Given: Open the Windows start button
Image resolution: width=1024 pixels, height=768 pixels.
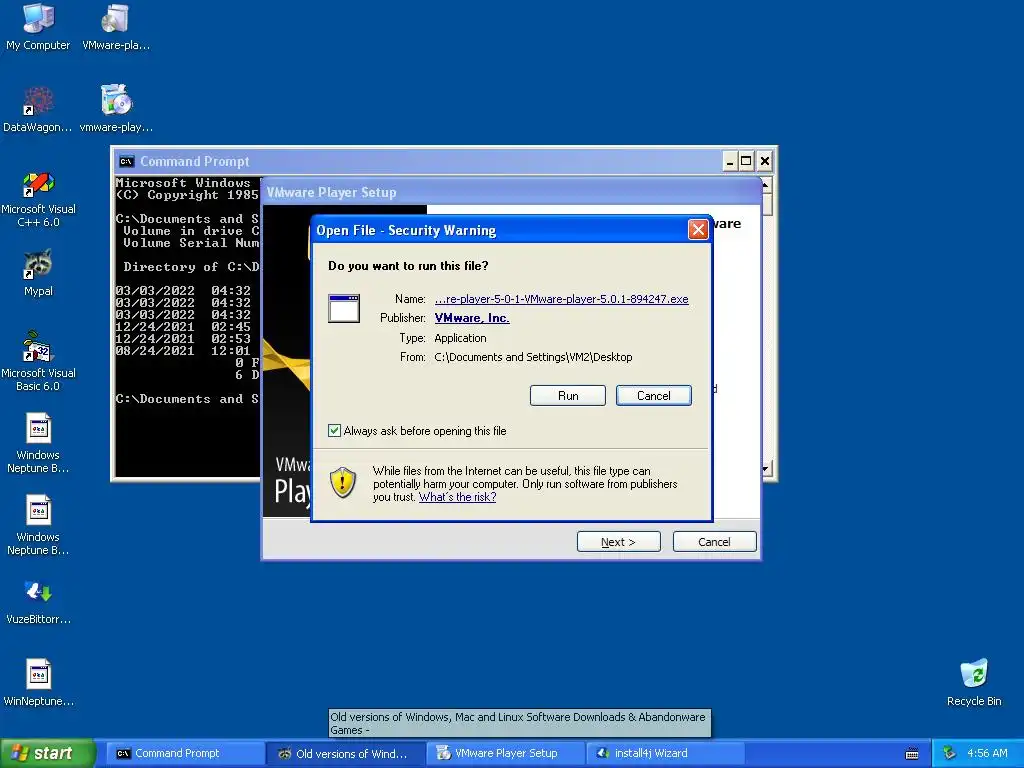Looking at the screenshot, I should [47, 754].
